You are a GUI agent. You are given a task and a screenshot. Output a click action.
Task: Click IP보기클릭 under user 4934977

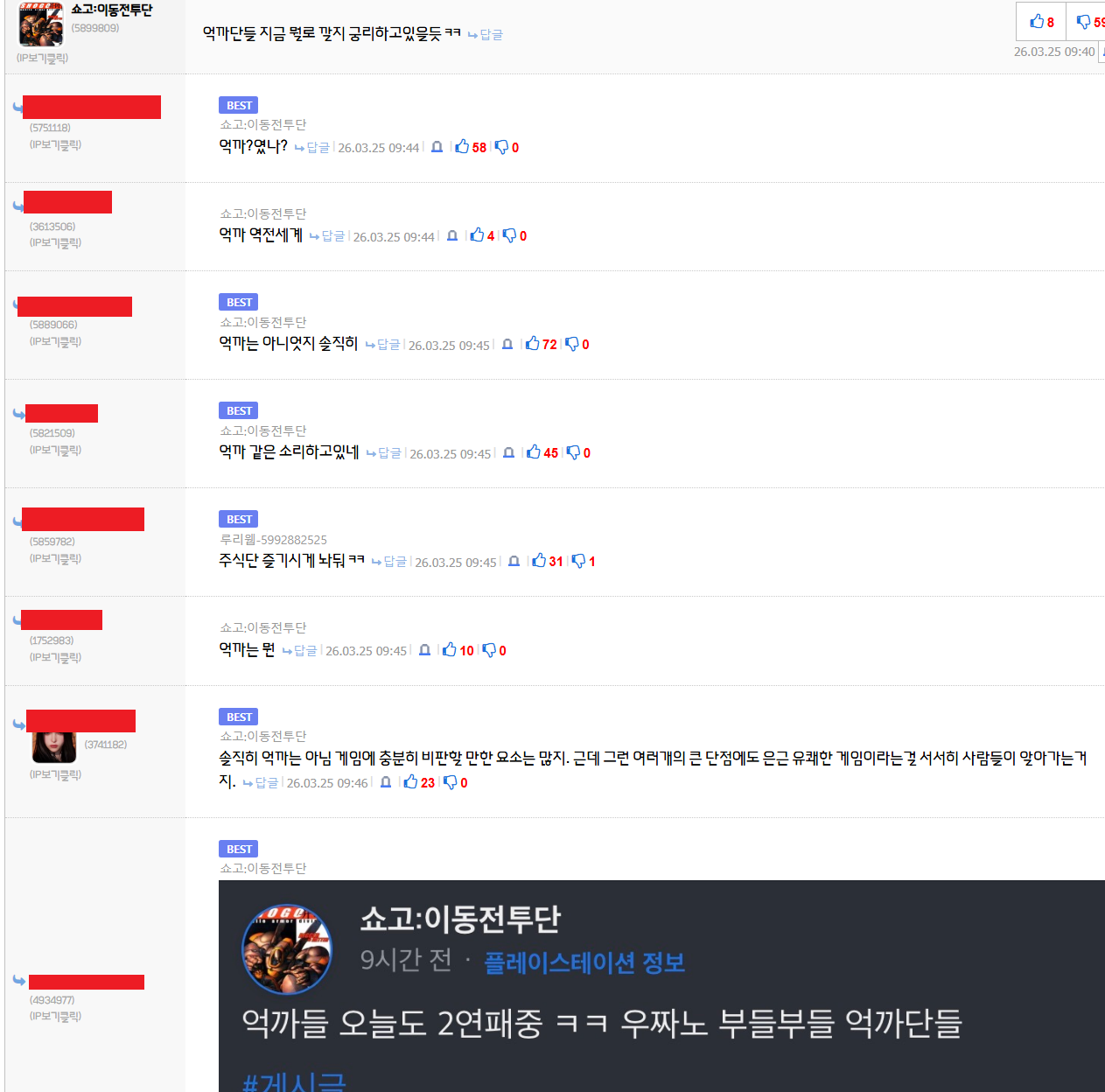[x=55, y=1016]
